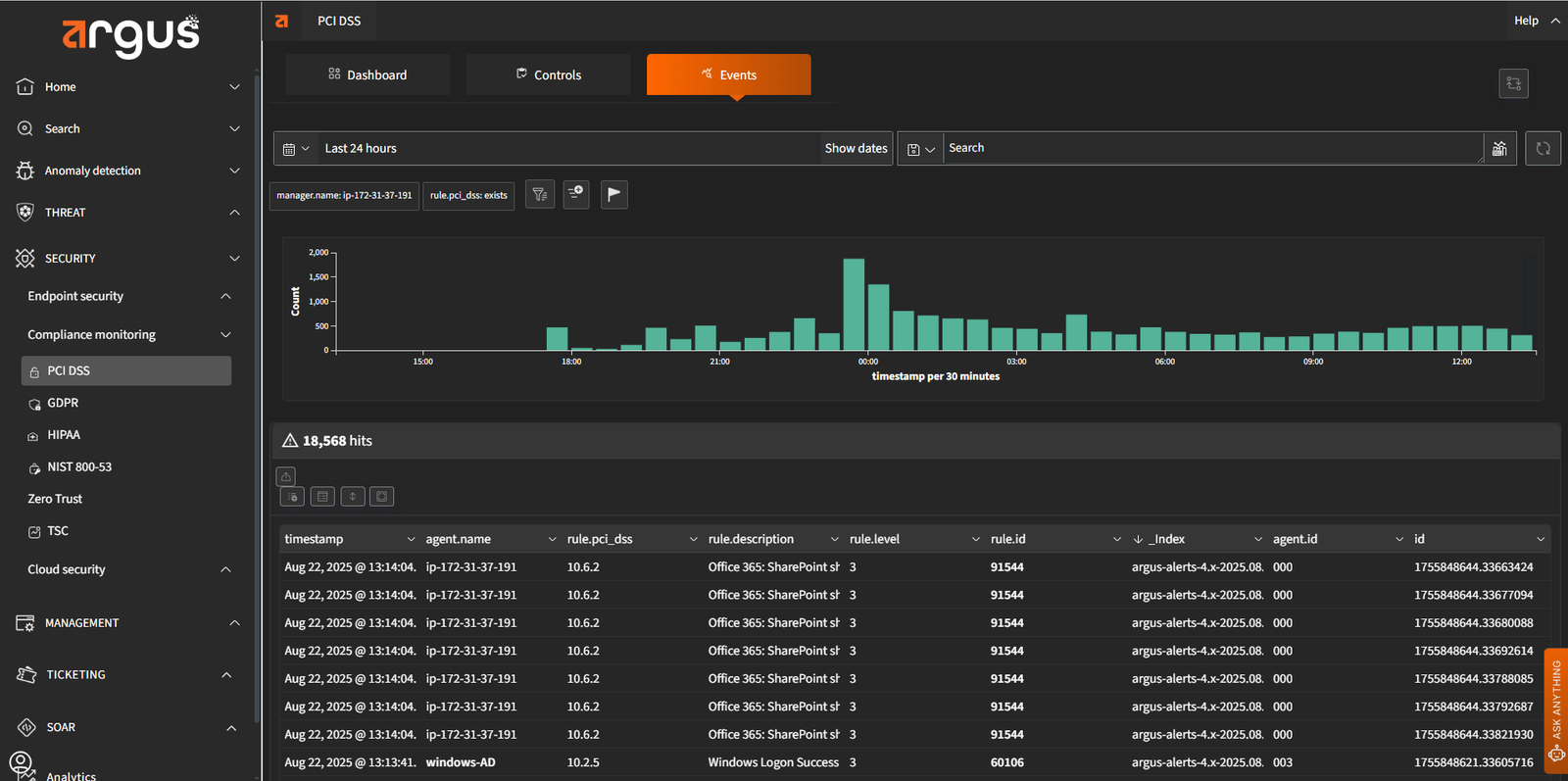Click the add filter icon with plus sign

576,195
